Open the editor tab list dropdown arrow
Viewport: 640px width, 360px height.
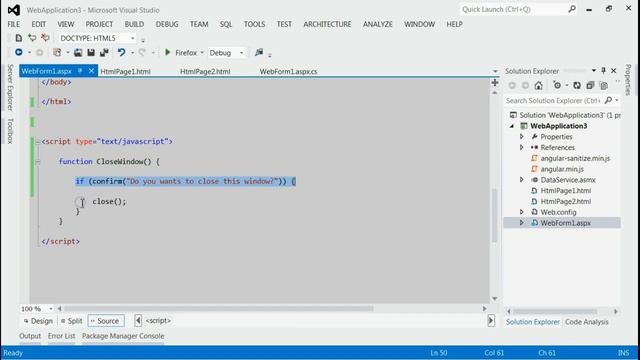pyautogui.click(x=495, y=71)
